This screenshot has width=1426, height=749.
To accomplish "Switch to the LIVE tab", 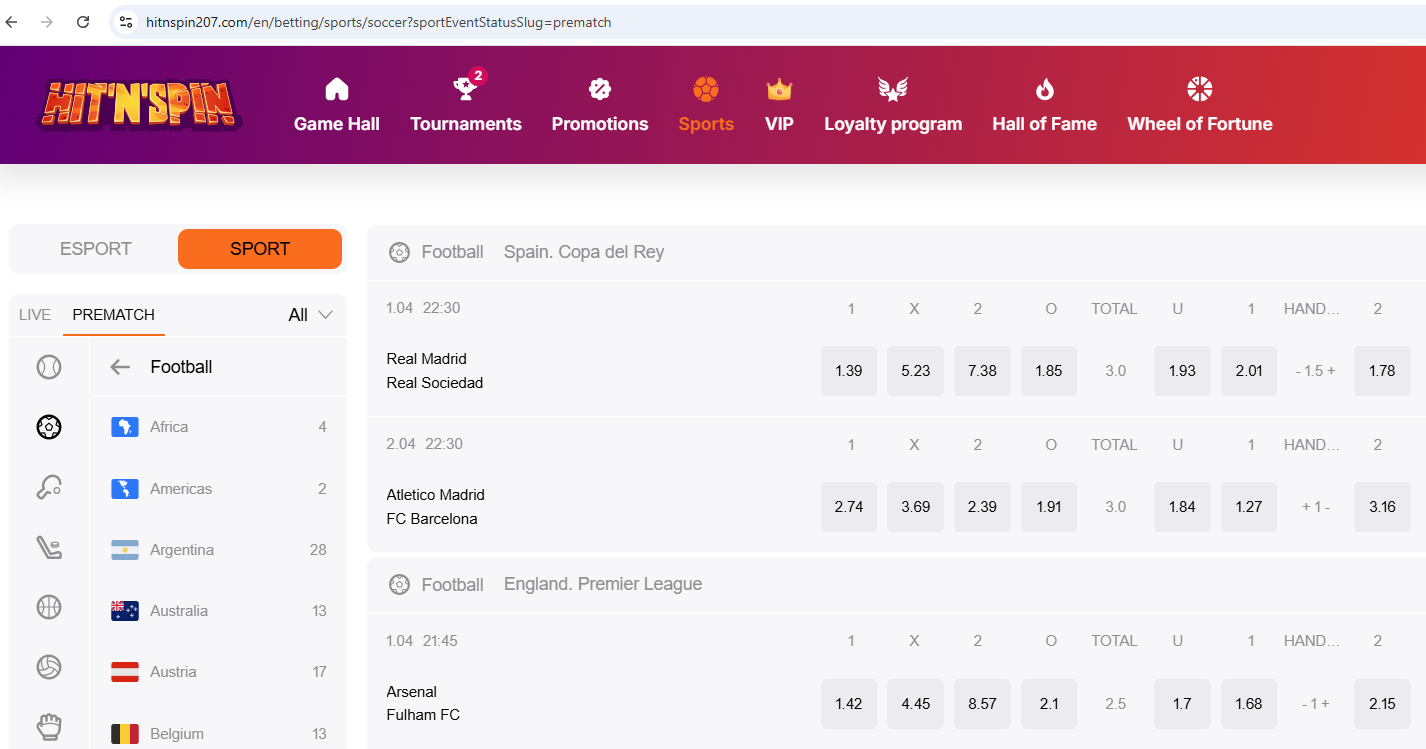I will 34,315.
